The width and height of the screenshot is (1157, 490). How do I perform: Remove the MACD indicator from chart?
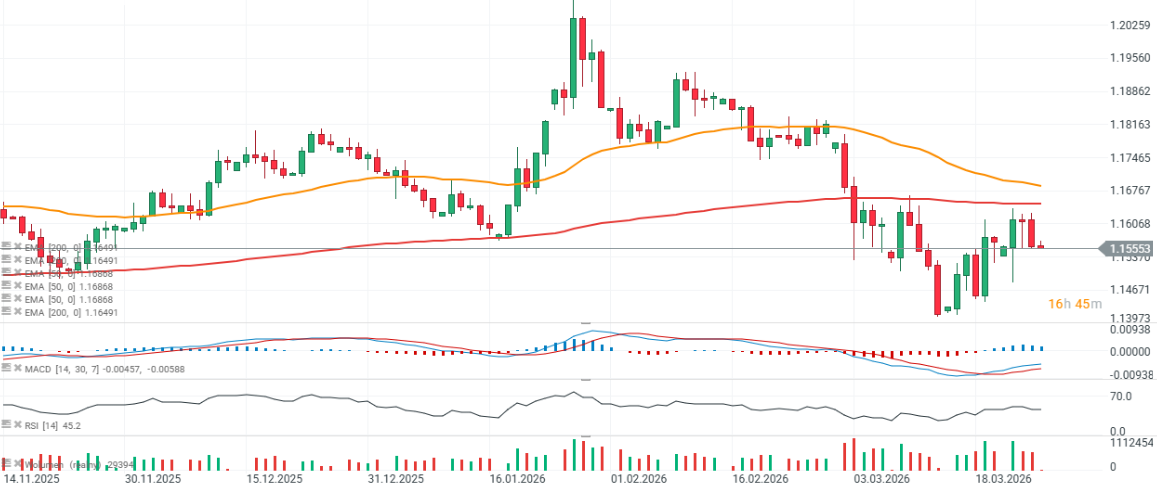click(x=17, y=369)
